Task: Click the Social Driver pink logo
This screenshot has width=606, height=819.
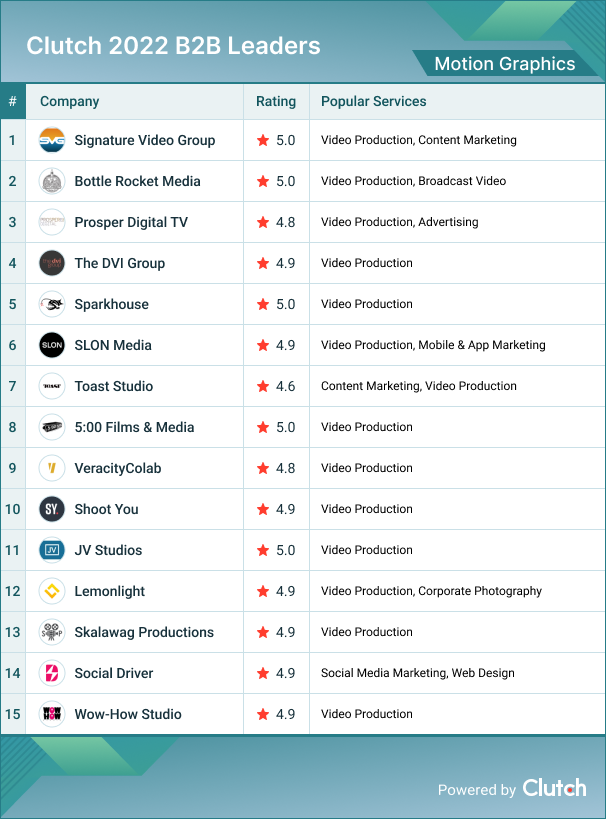Action: coord(52,673)
